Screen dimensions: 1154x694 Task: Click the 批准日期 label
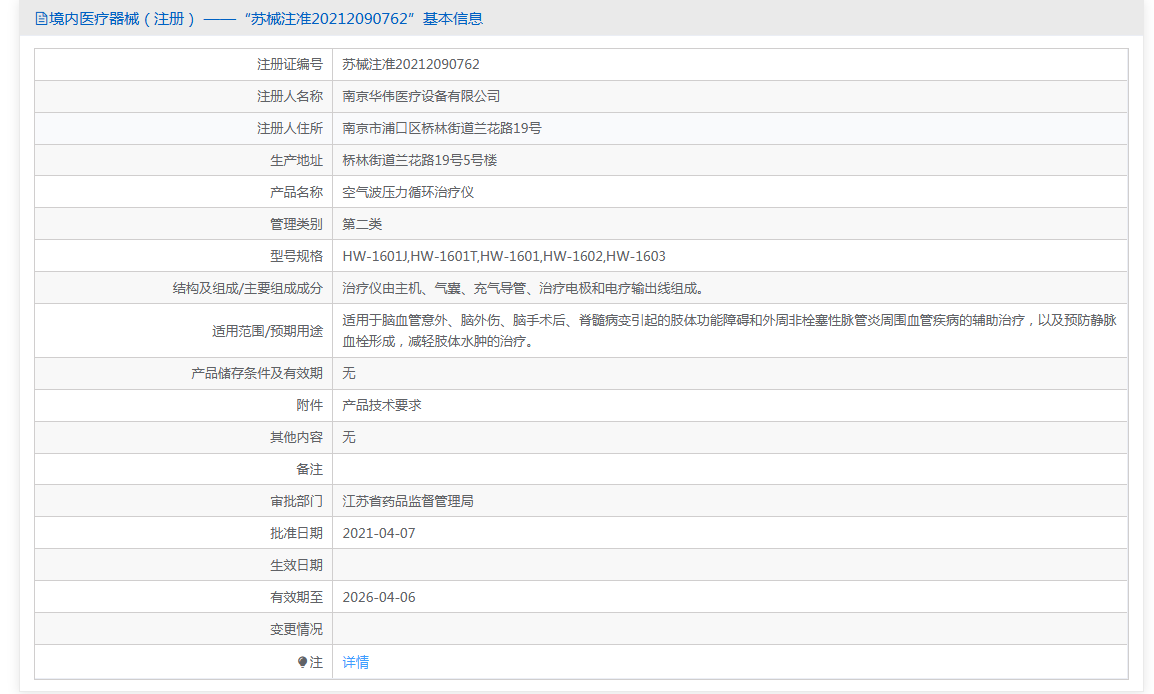296,534
